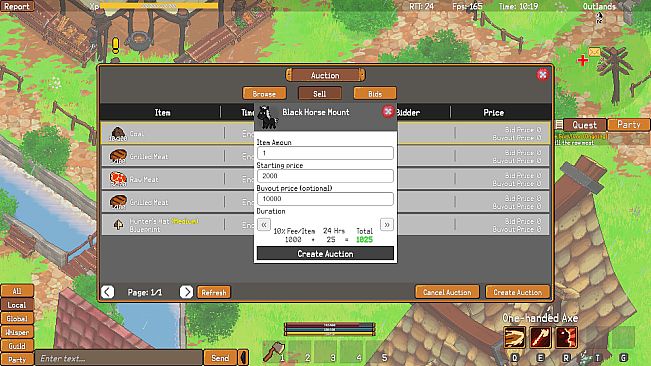Select the Global chat channel
Image resolution: width=651 pixels, height=366 pixels.
(17, 318)
